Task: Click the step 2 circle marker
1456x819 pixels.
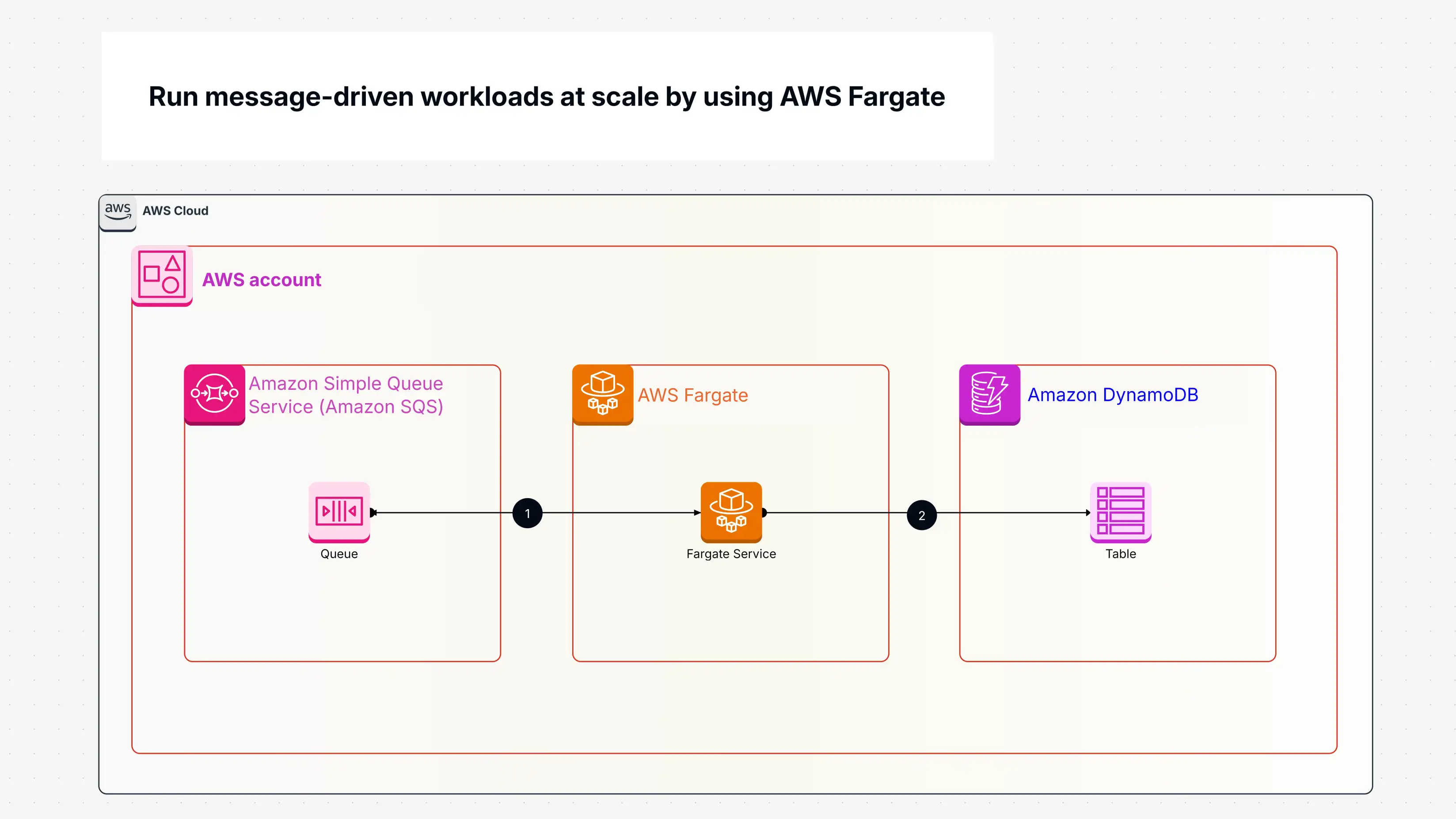Action: tap(922, 515)
